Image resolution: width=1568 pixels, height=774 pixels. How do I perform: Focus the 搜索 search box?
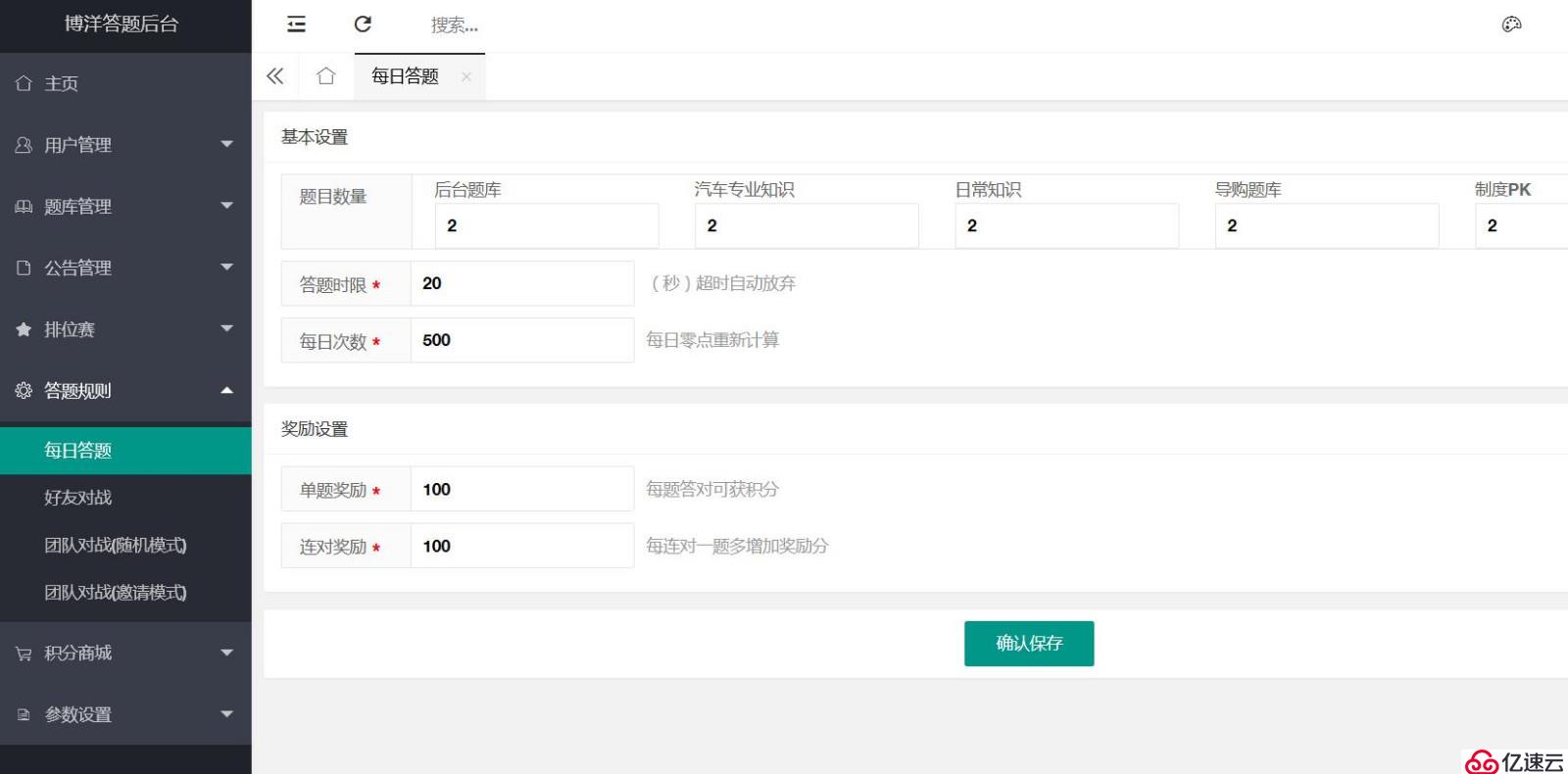click(x=455, y=25)
